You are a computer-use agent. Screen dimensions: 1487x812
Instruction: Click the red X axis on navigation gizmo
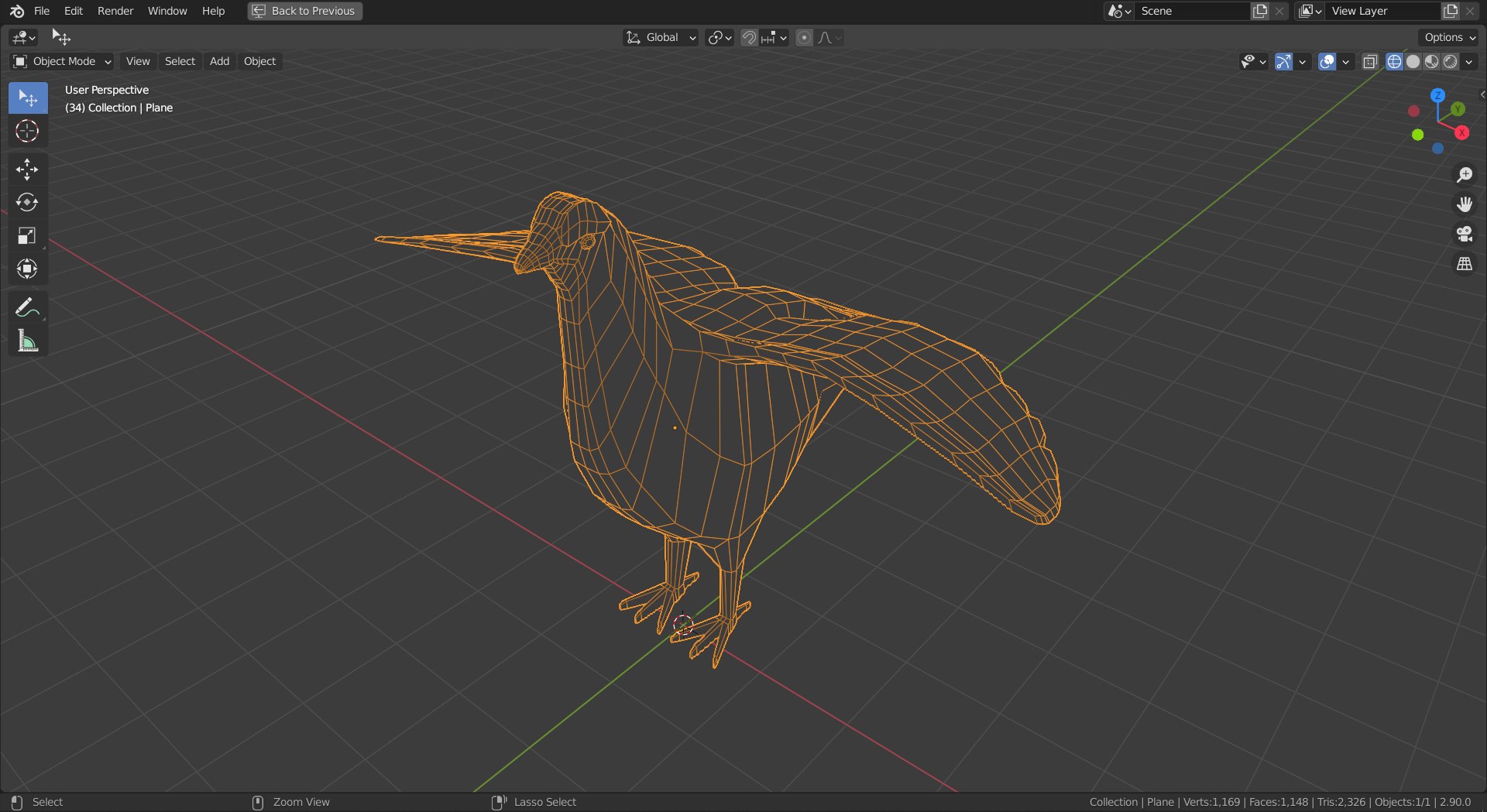click(1461, 133)
